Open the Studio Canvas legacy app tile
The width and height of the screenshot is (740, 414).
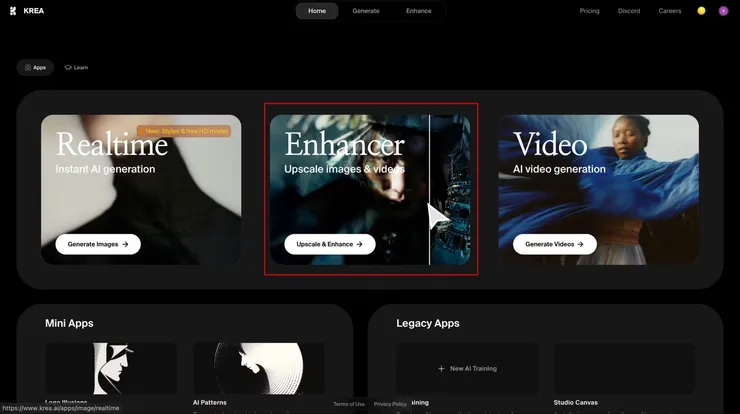click(x=624, y=368)
